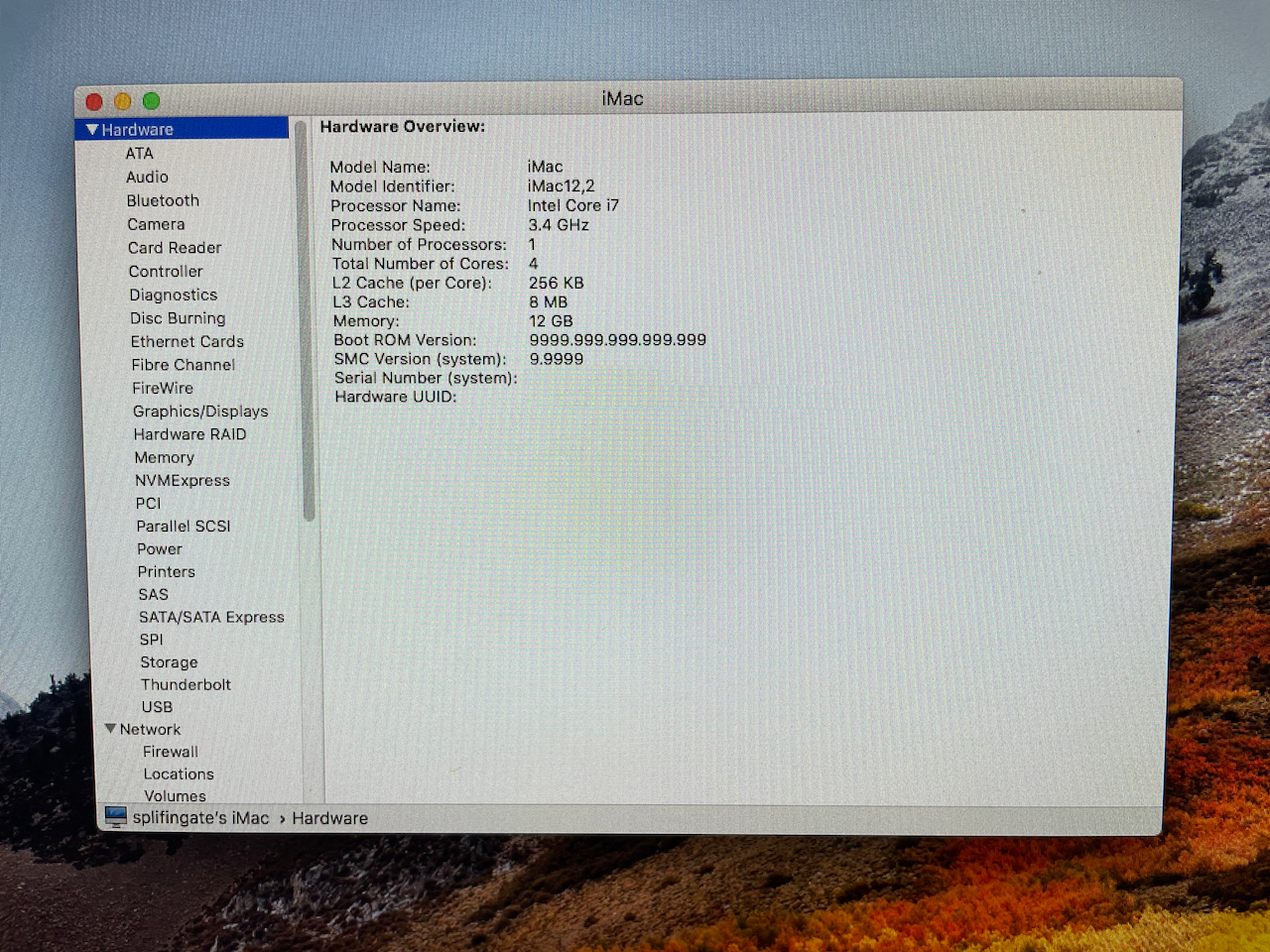Open Firewall under Network
The width and height of the screenshot is (1270, 952).
171,752
